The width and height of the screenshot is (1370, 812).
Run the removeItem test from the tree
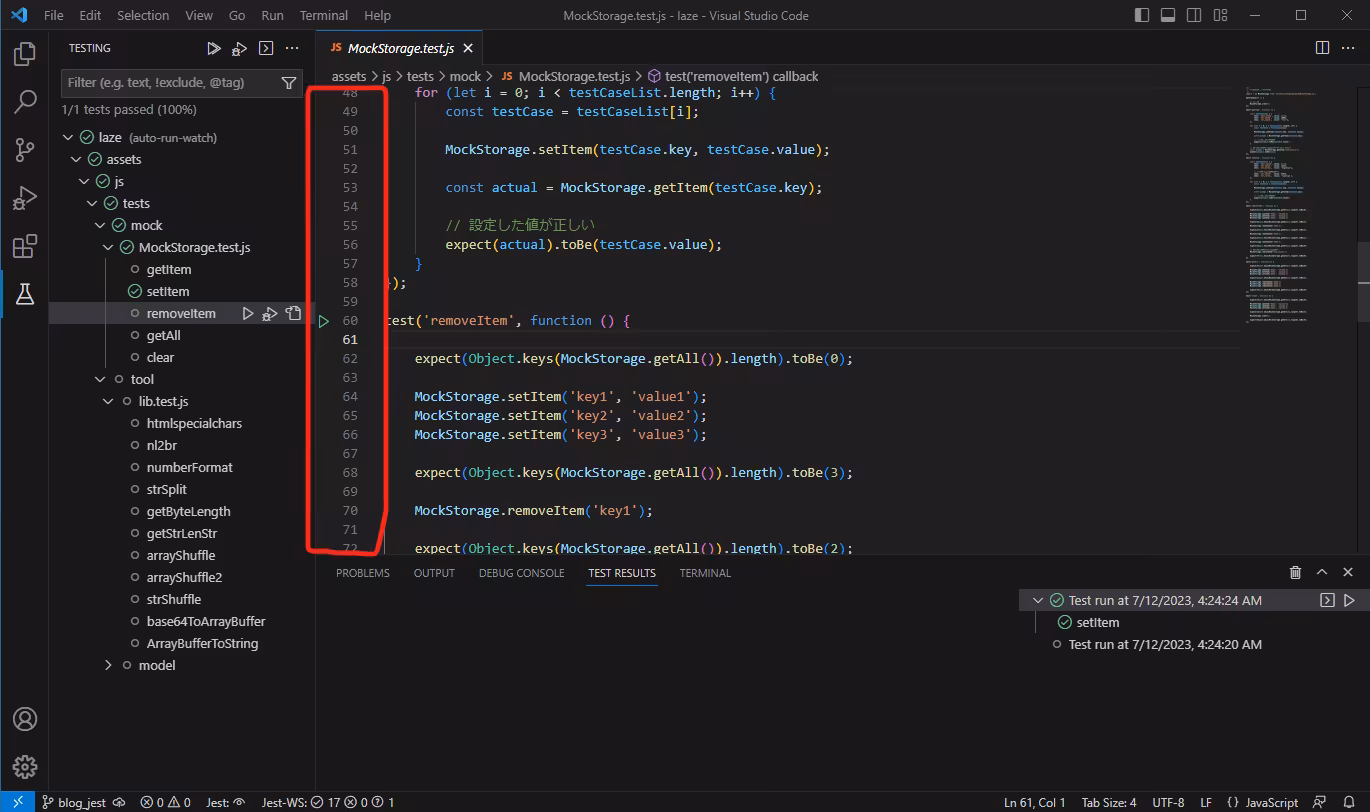tap(248, 313)
